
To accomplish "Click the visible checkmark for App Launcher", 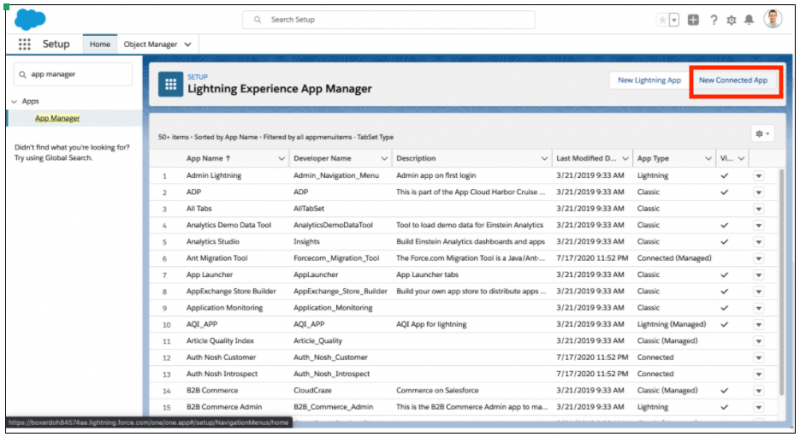I will click(x=724, y=275).
